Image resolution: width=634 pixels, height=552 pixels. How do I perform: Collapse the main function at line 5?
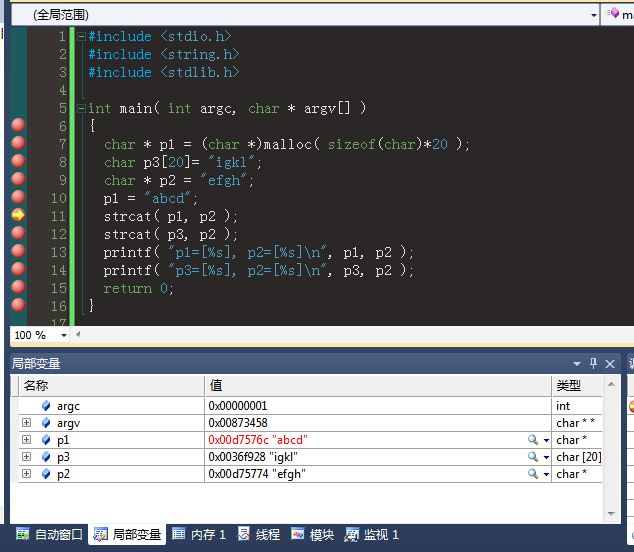[82, 108]
